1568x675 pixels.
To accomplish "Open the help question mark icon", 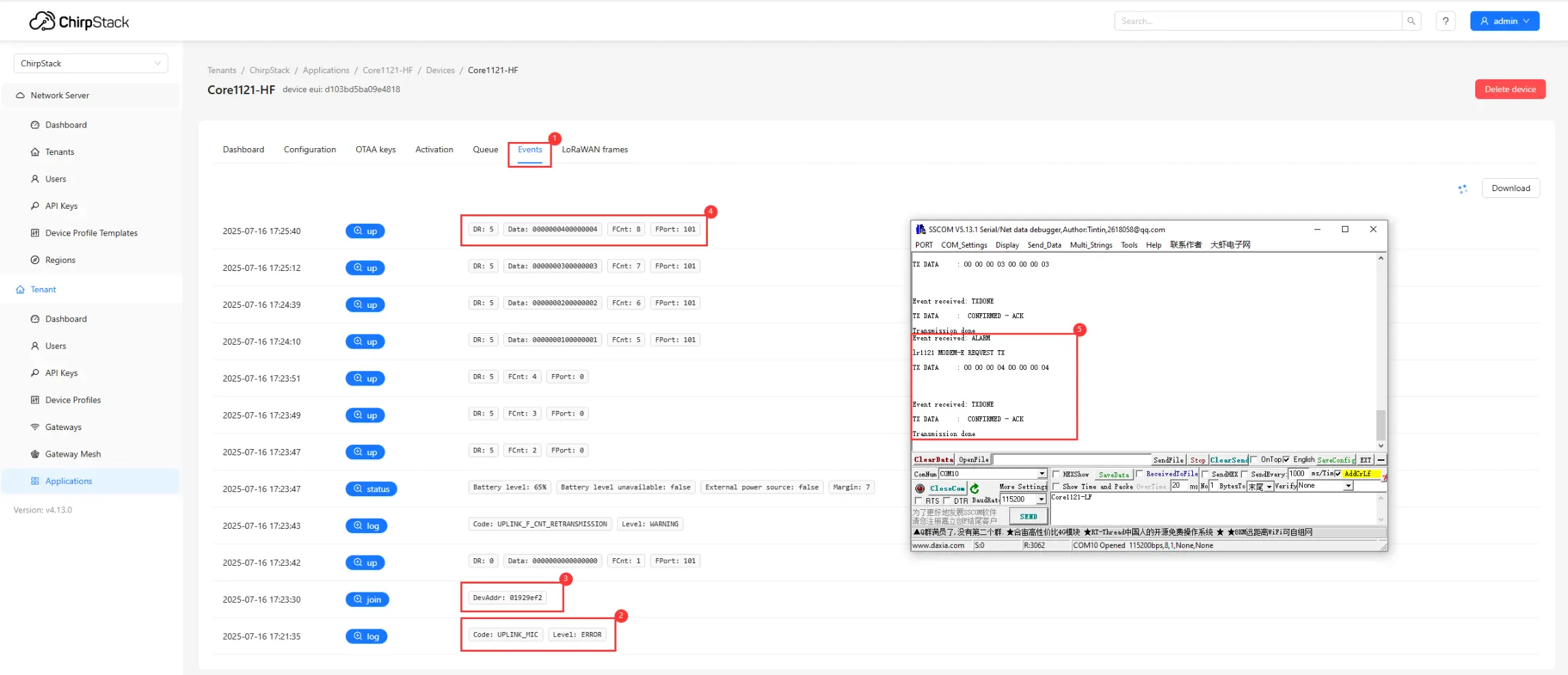I will [1445, 21].
